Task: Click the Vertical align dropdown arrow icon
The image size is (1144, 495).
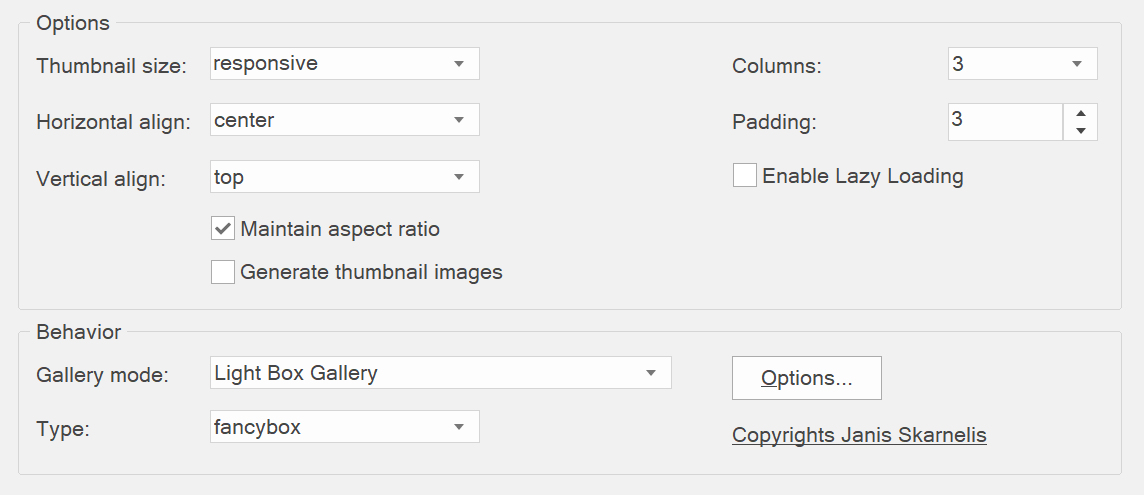Action: click(x=458, y=177)
